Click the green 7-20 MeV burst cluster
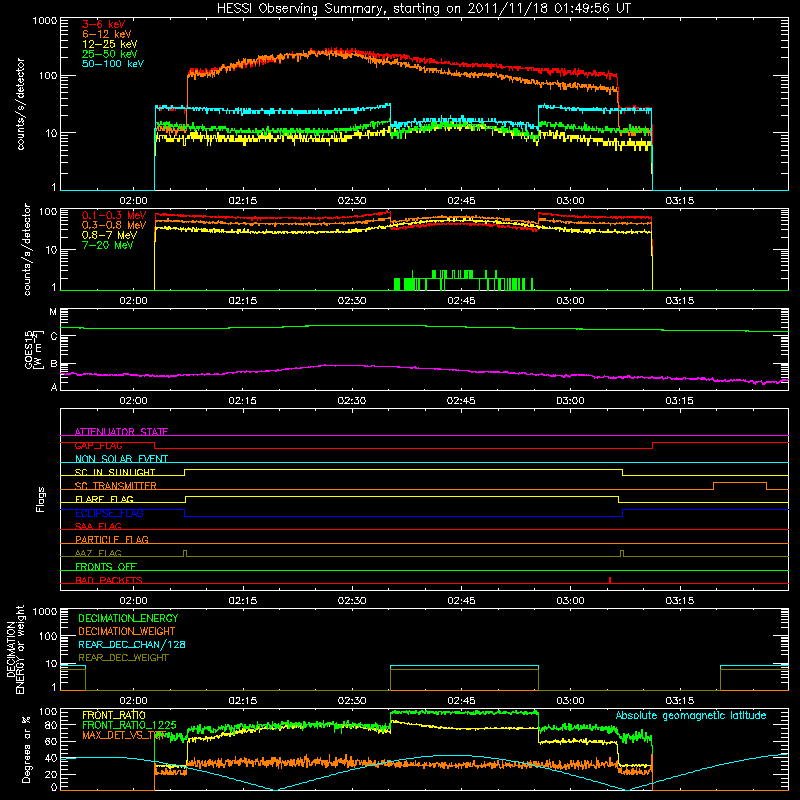Screen dimensions: 800x800 [x=463, y=281]
